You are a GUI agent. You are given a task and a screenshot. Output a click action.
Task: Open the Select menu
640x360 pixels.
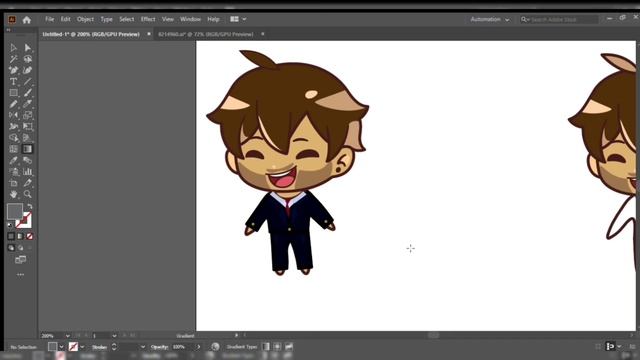point(127,19)
